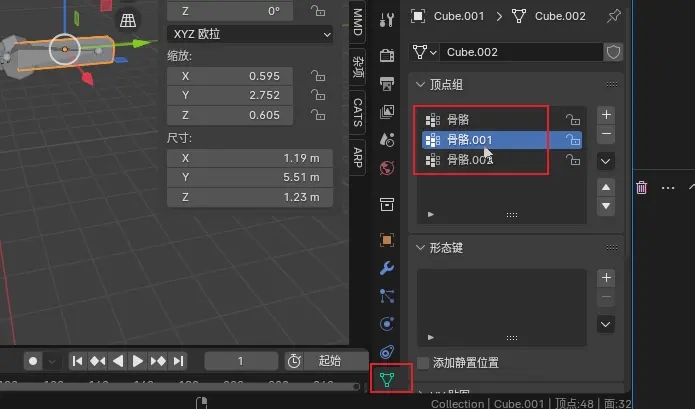Viewport: 695px width, 409px height.
Task: Open the orange Object properties tab
Action: point(387,240)
